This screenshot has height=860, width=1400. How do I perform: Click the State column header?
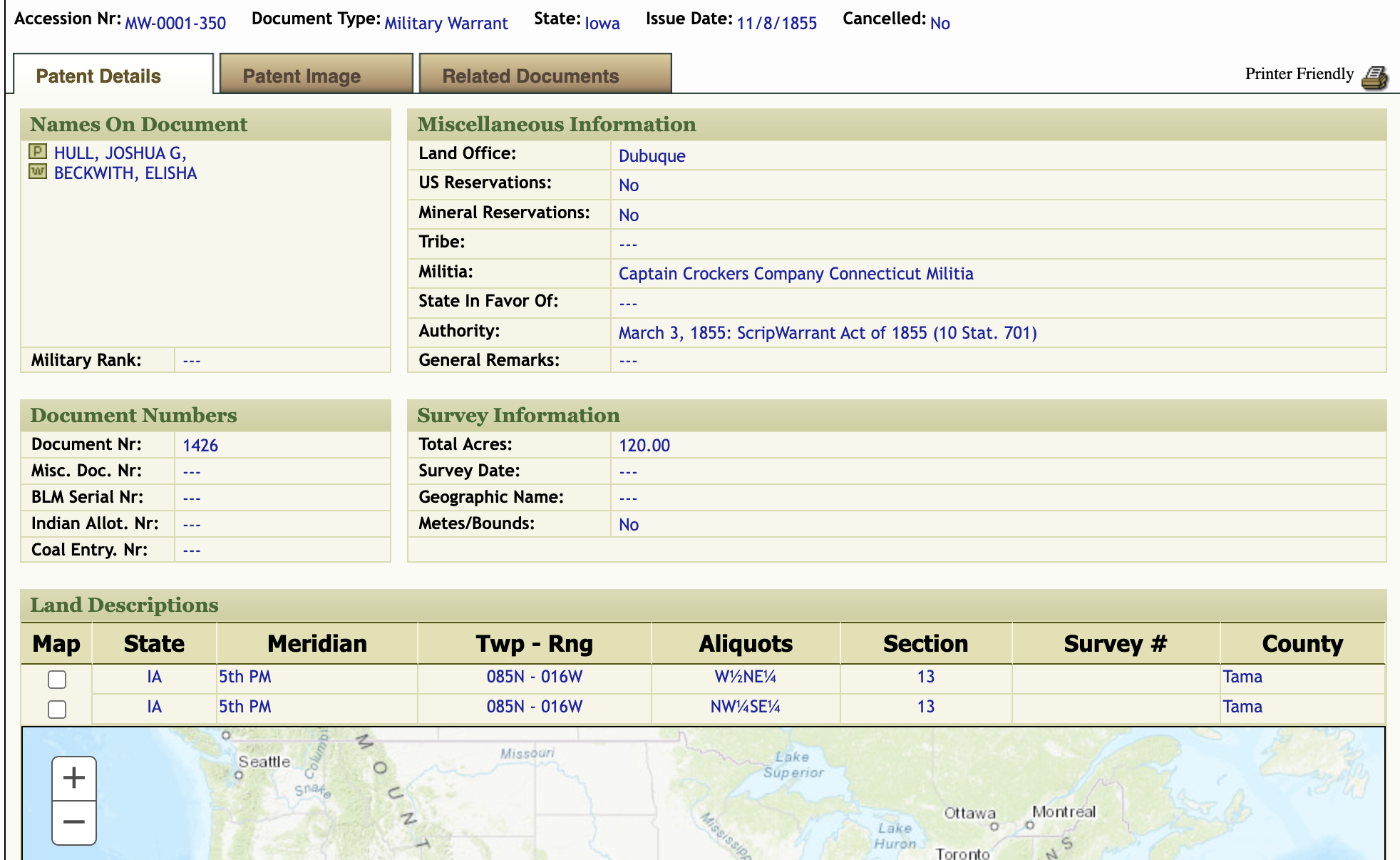(x=154, y=644)
